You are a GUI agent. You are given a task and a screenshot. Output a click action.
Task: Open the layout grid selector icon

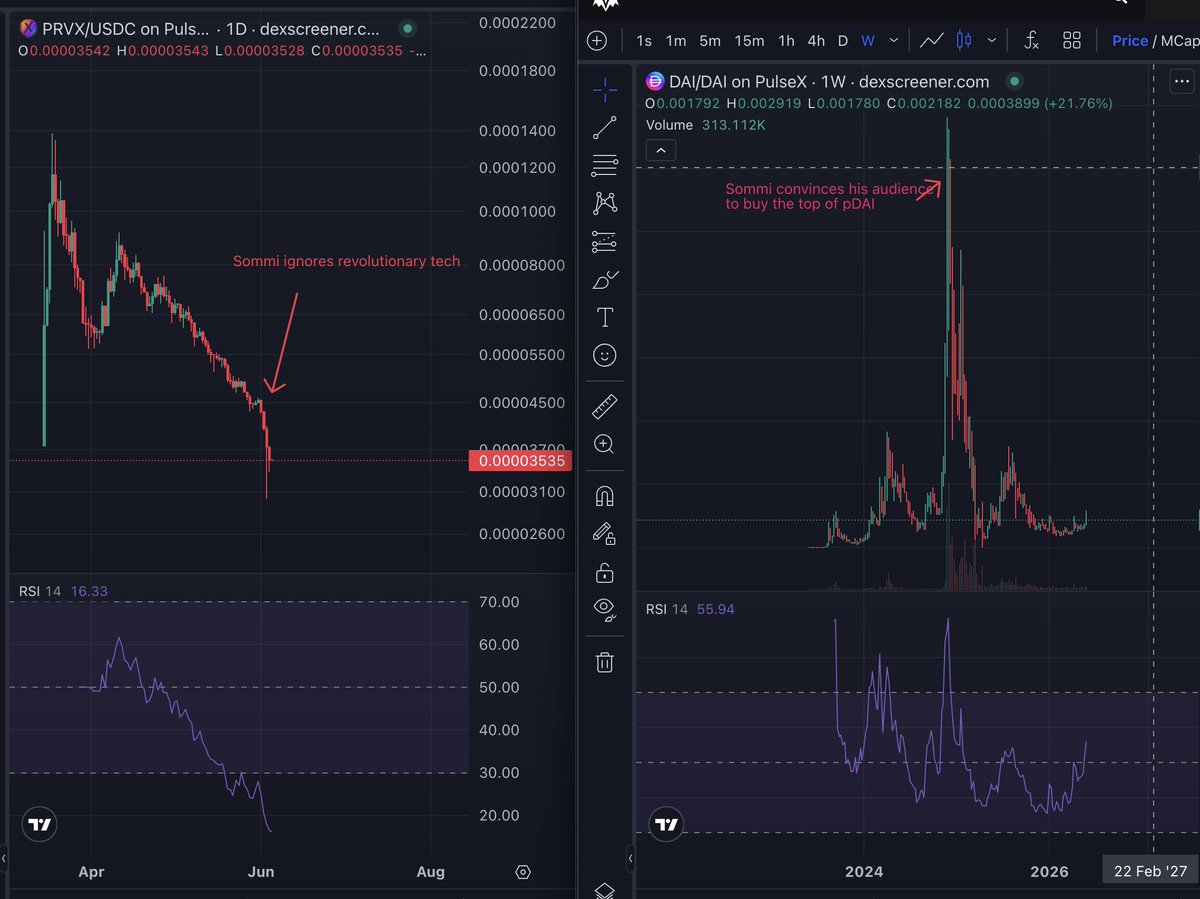[1072, 41]
